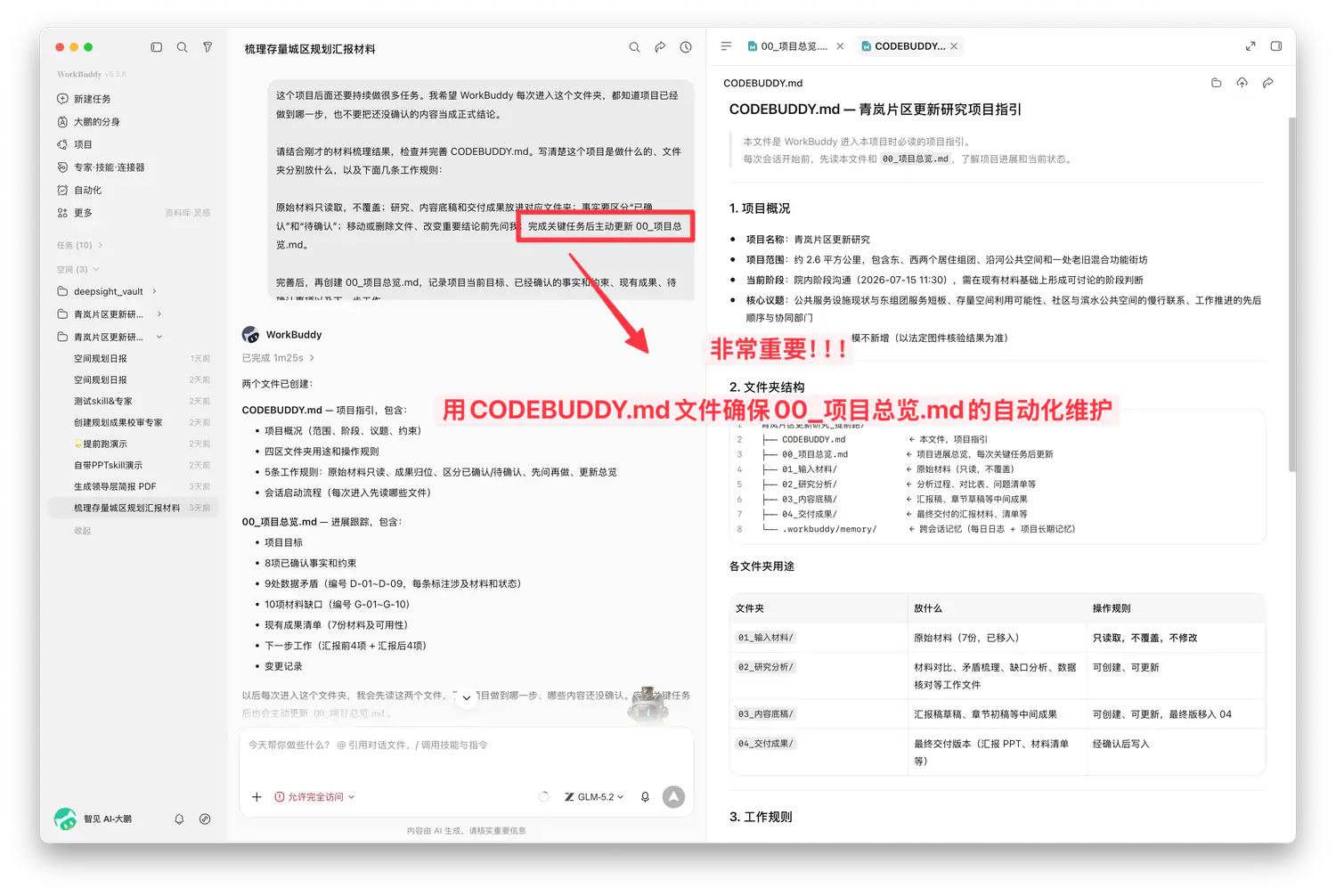This screenshot has width=1336, height=896.
Task: Open the containing folder of CODEBUDDY.md
Action: 1217,83
